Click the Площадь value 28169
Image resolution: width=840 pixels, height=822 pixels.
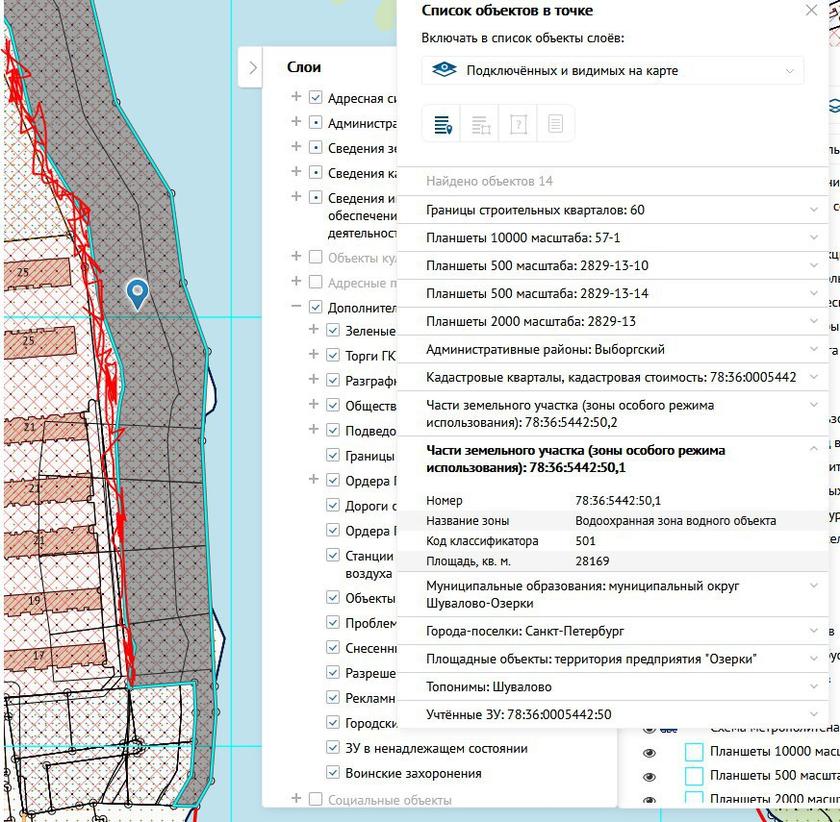(592, 562)
